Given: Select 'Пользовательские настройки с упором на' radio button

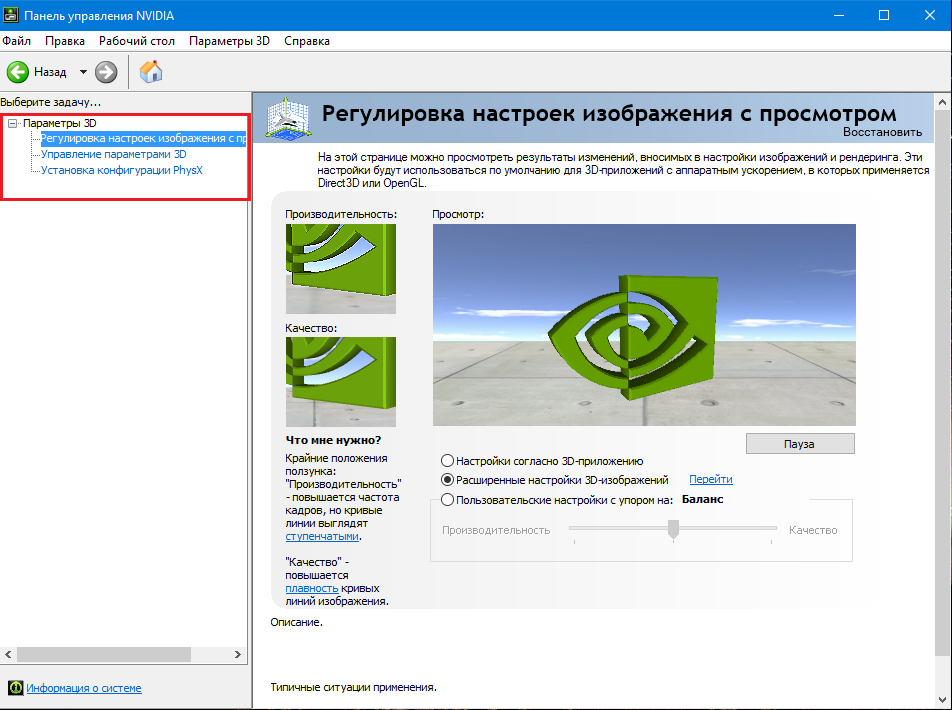Looking at the screenshot, I should pyautogui.click(x=448, y=499).
